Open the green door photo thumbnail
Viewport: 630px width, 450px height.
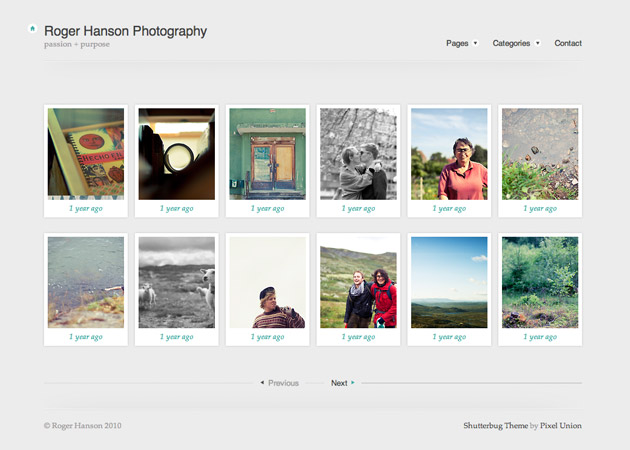coord(267,153)
